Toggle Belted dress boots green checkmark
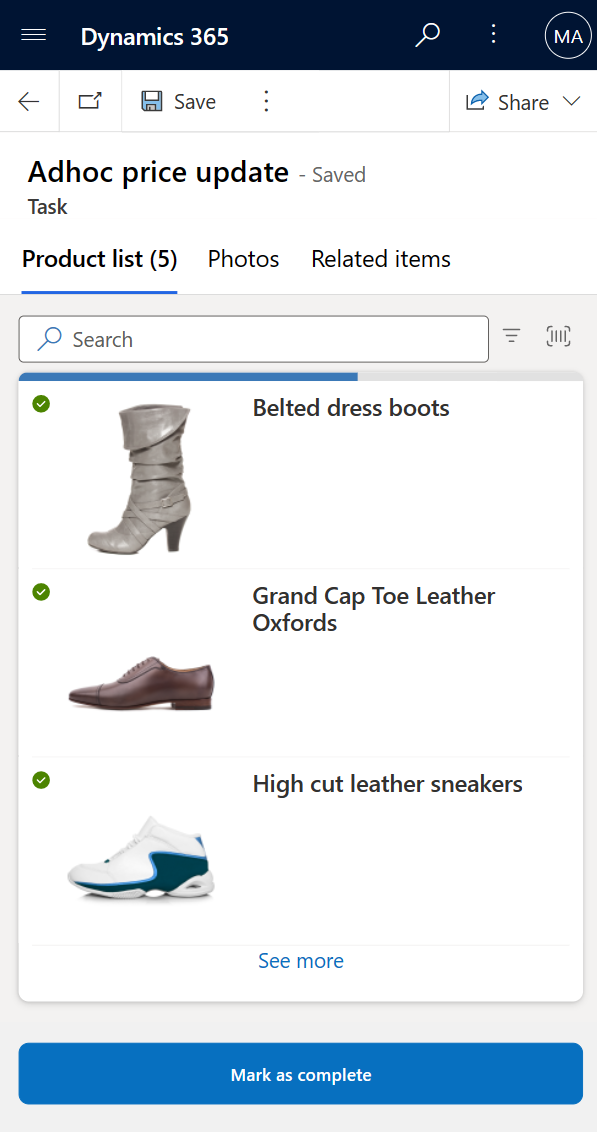The height and width of the screenshot is (1132, 597). pyautogui.click(x=41, y=404)
